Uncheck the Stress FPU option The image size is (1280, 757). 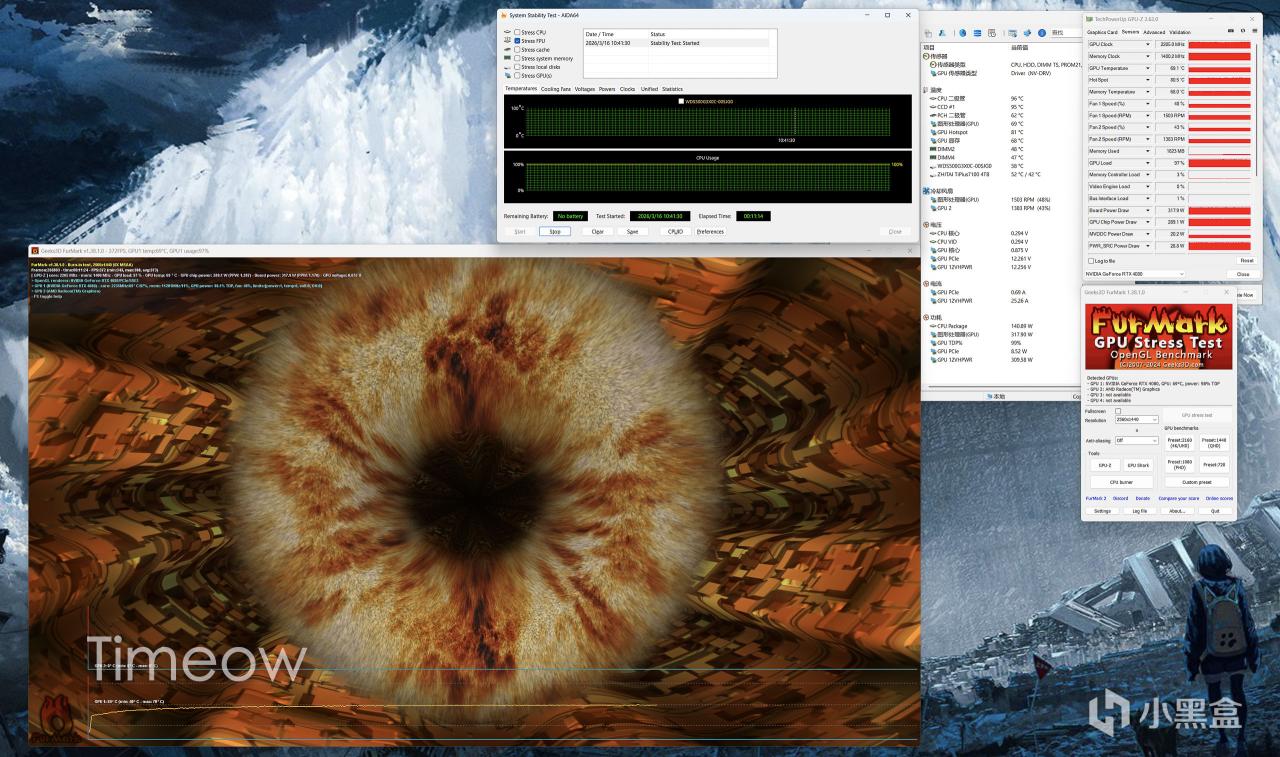tap(517, 40)
